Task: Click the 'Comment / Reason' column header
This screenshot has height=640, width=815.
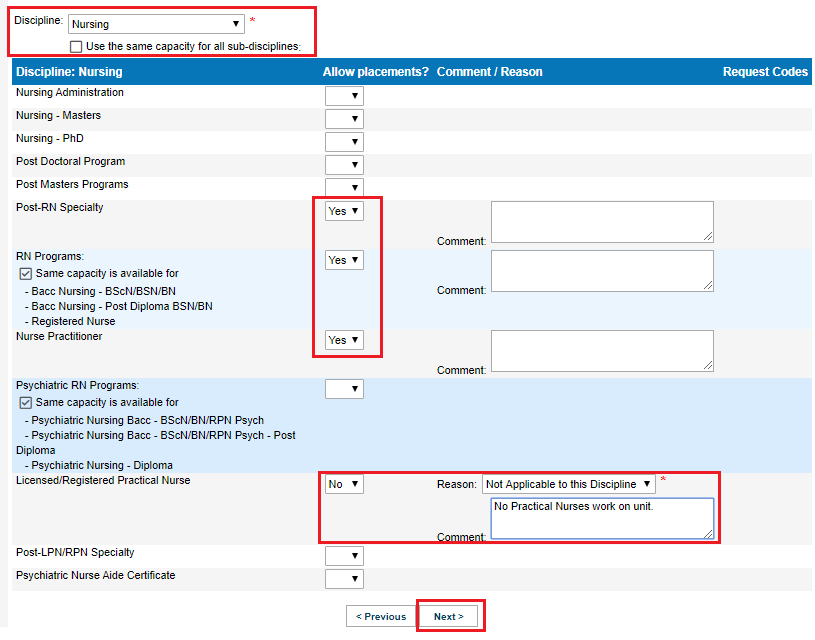Action: 490,72
